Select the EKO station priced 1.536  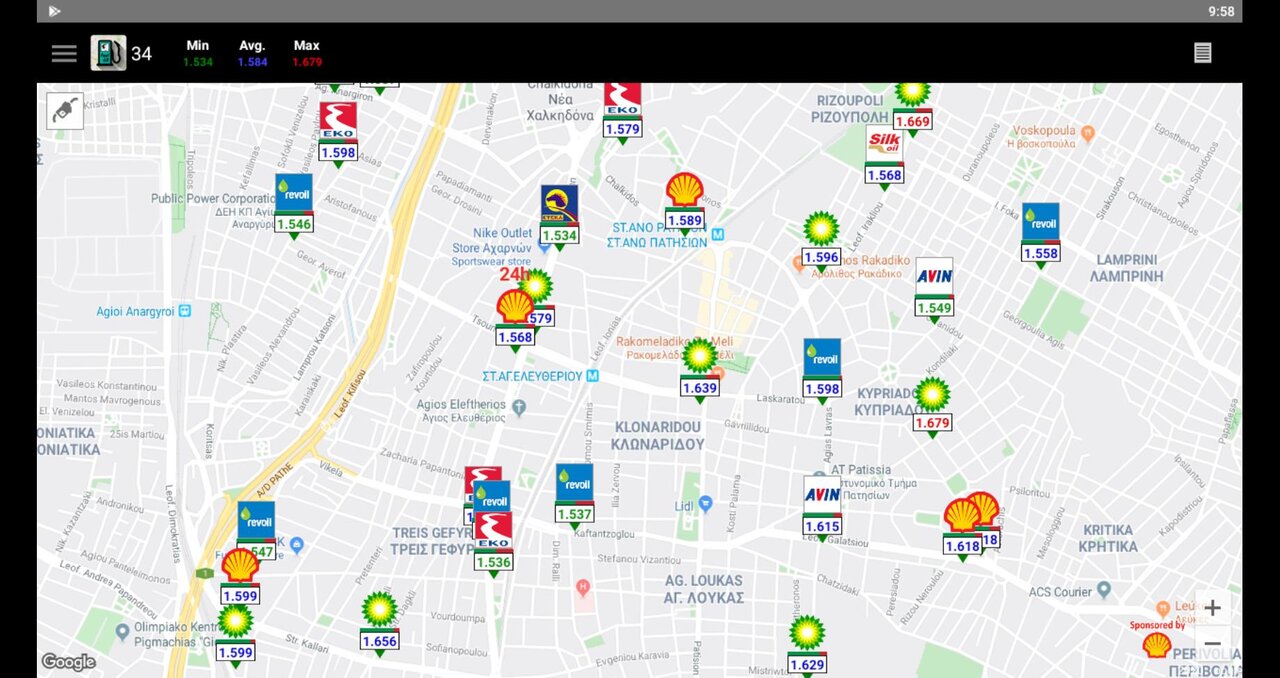(493, 543)
